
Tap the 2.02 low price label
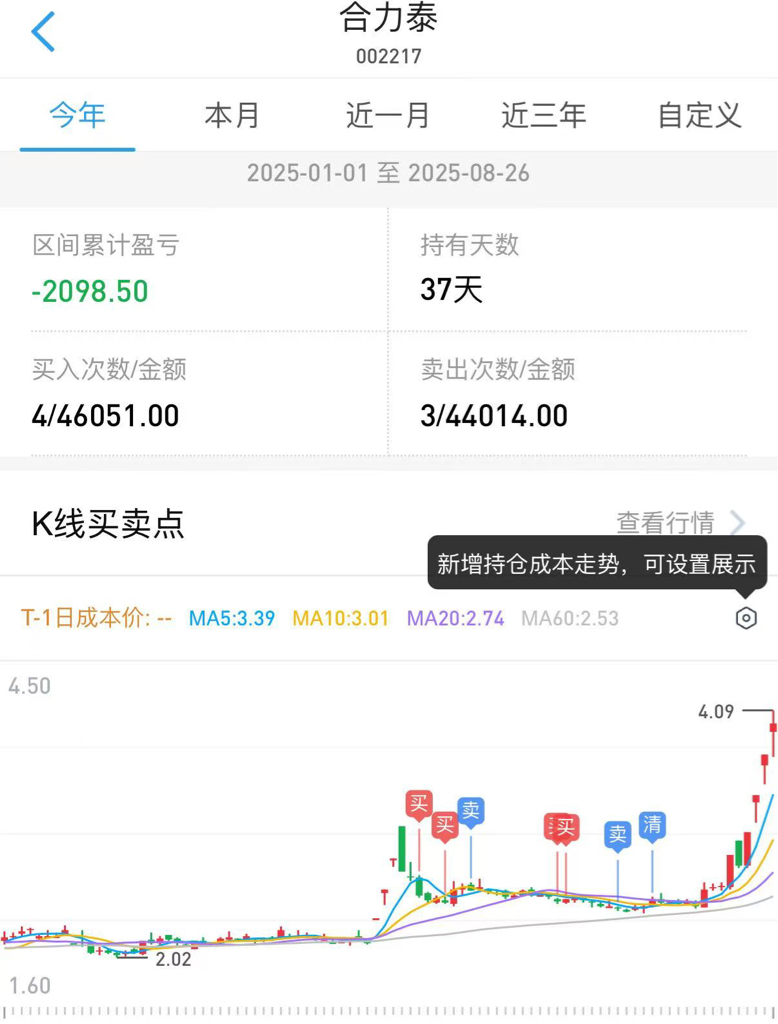click(173, 959)
